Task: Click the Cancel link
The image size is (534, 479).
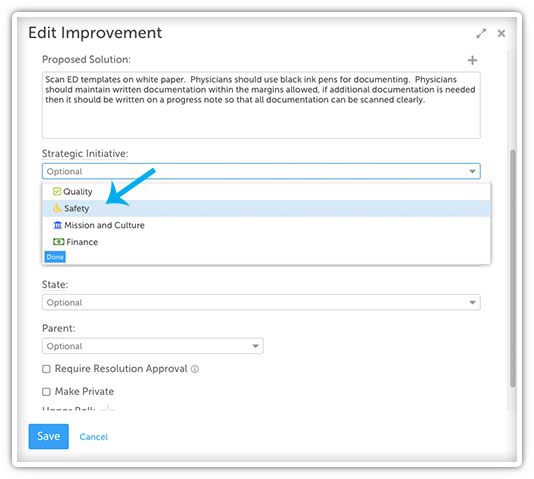Action: tap(94, 437)
